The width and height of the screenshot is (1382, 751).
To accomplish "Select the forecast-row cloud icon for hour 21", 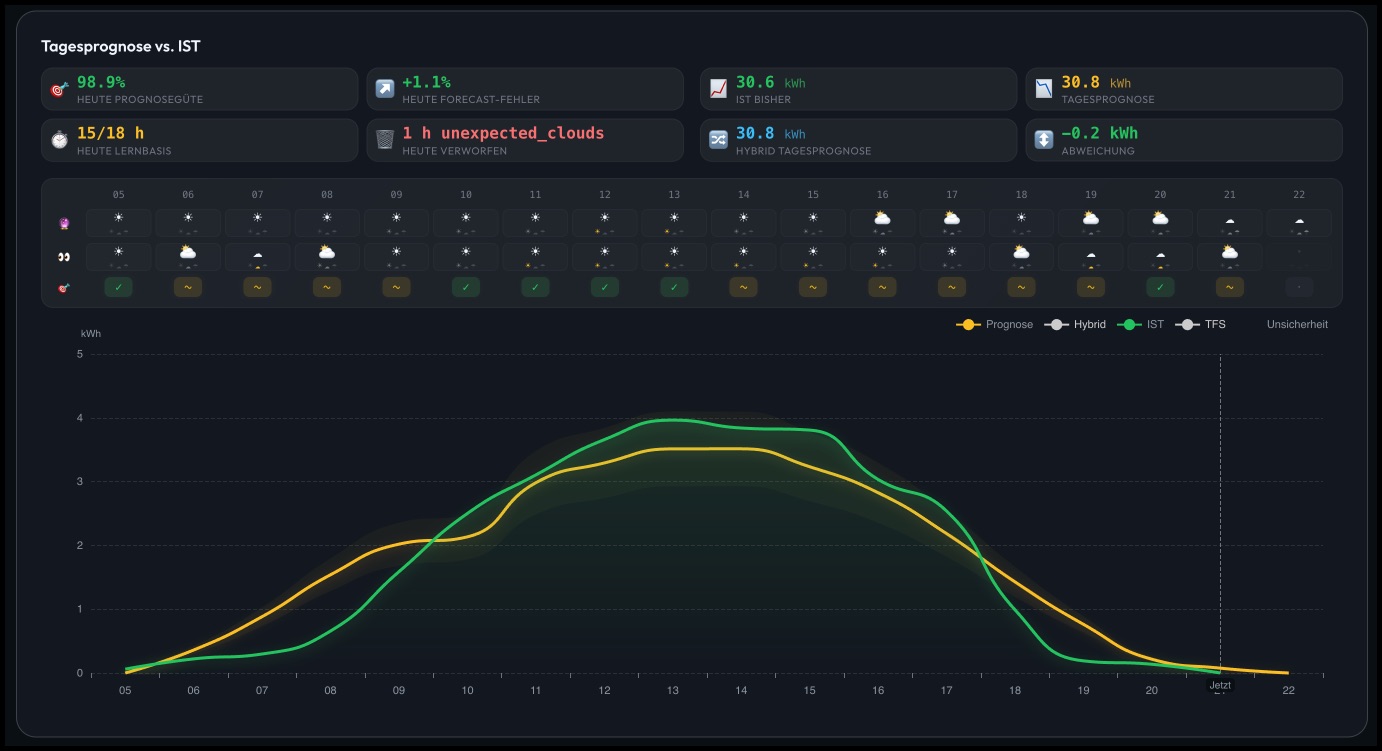I will (x=1229, y=223).
